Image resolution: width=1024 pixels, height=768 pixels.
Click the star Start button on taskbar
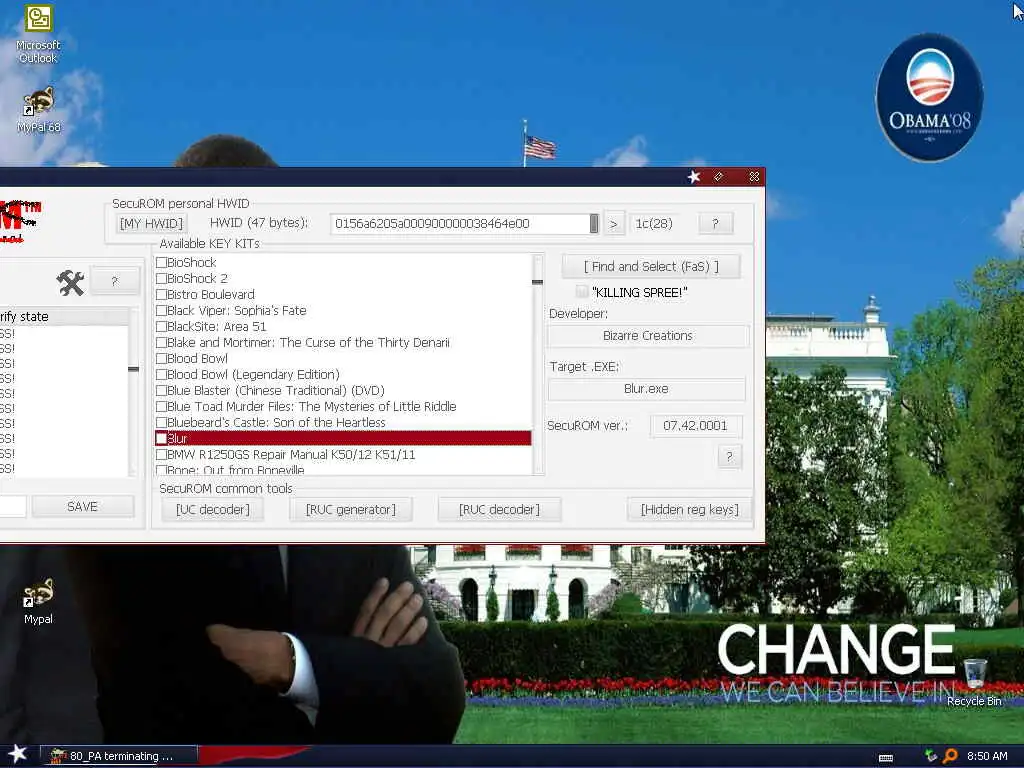pyautogui.click(x=17, y=754)
